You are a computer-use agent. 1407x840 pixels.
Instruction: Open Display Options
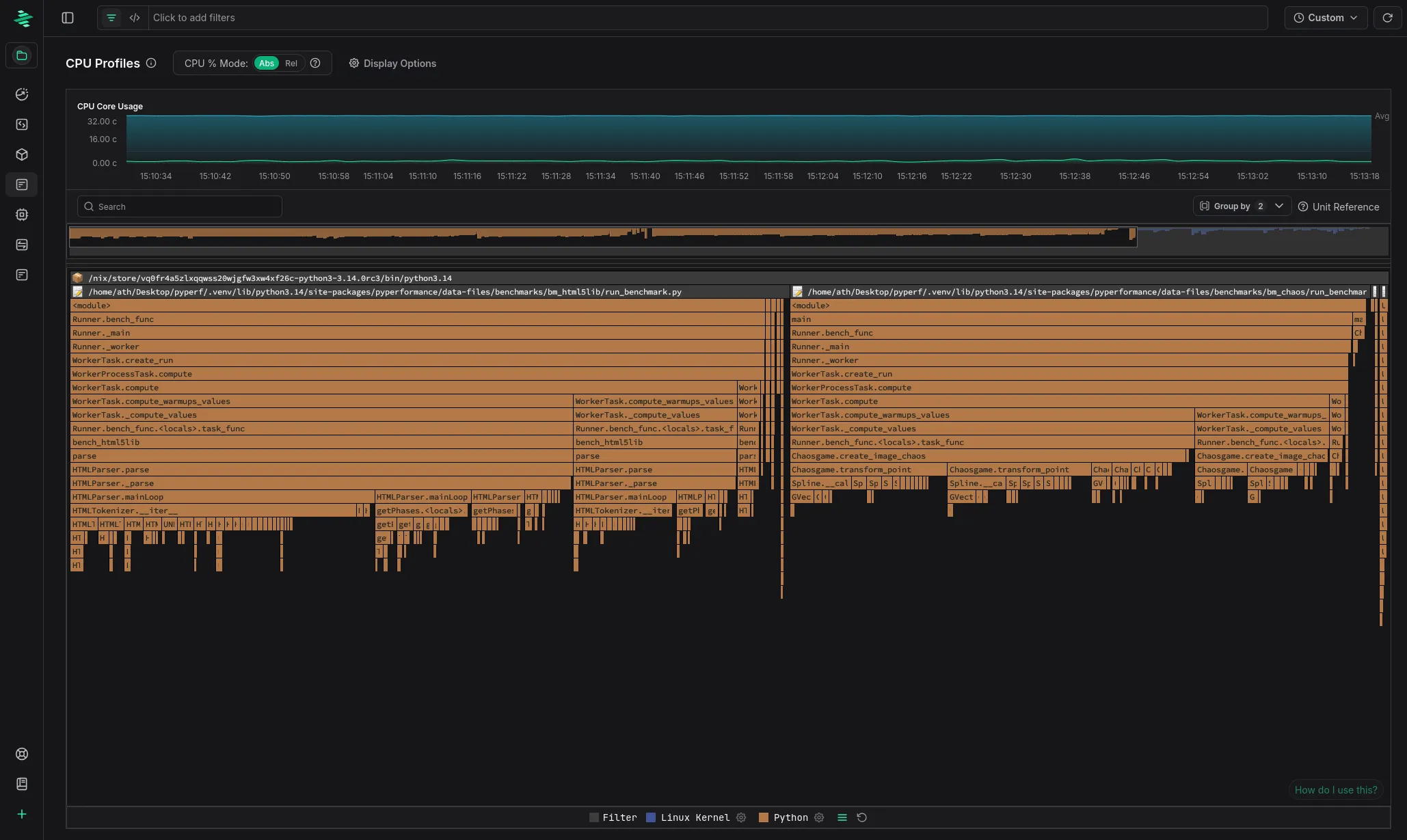click(x=392, y=63)
